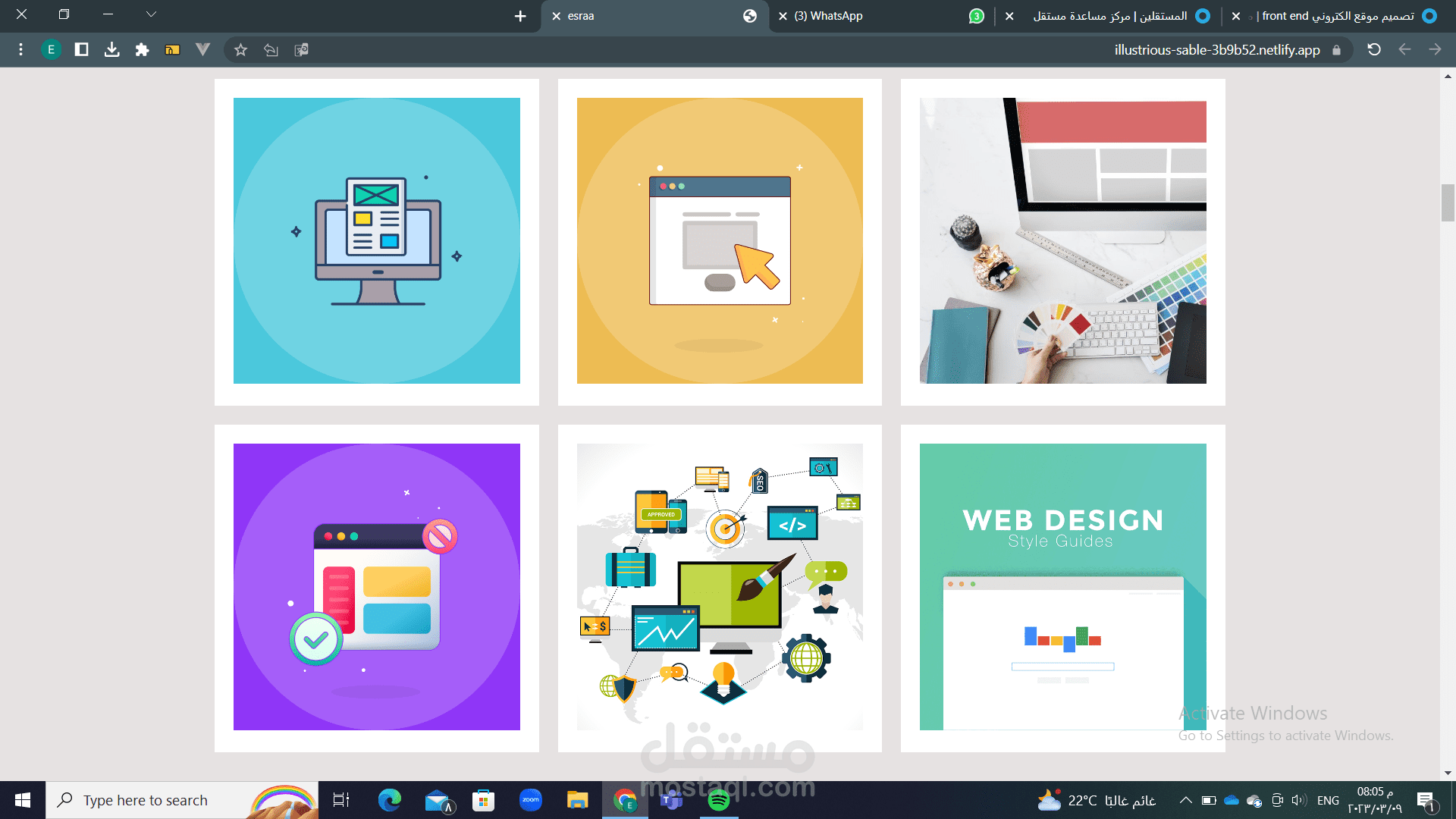Click the Meet Now camera tray icon
The width and height of the screenshot is (1456, 819).
tap(1277, 800)
